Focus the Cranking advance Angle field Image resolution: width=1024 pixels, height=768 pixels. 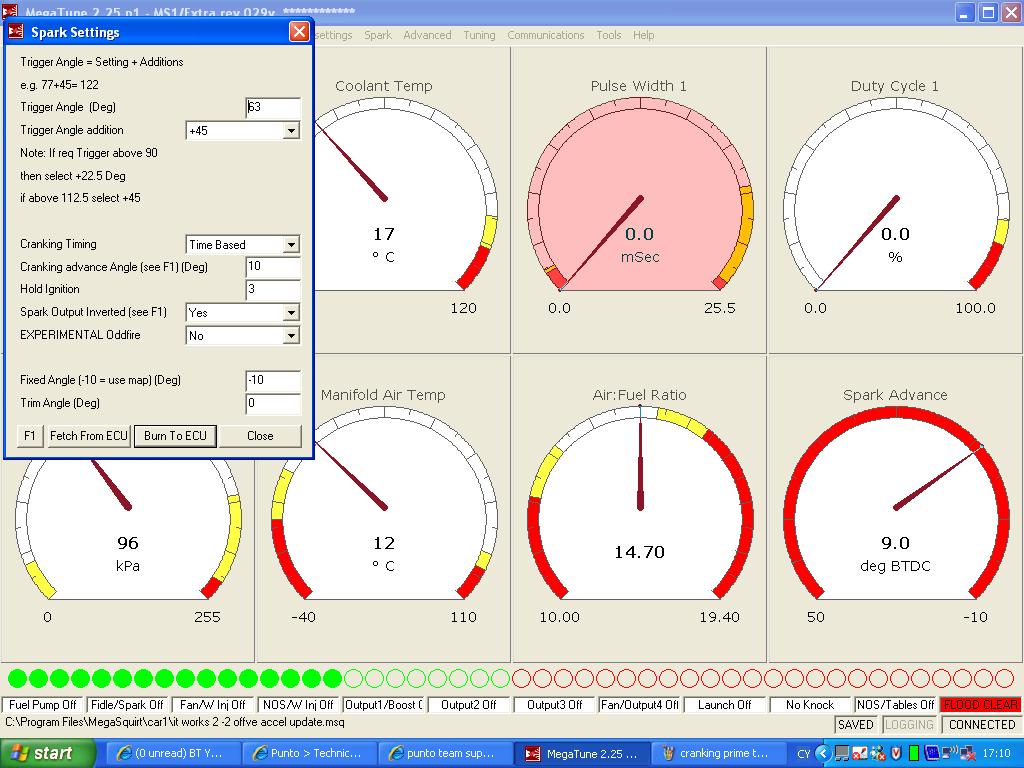click(273, 266)
